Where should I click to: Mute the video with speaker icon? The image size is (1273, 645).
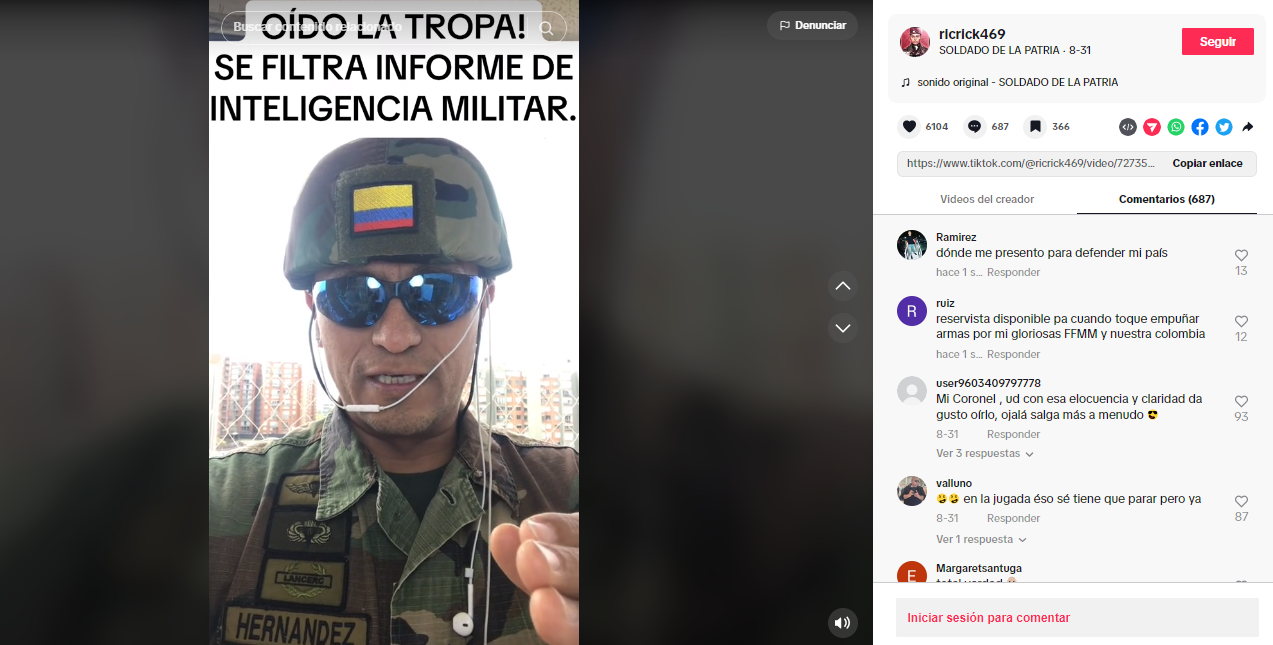tap(843, 623)
